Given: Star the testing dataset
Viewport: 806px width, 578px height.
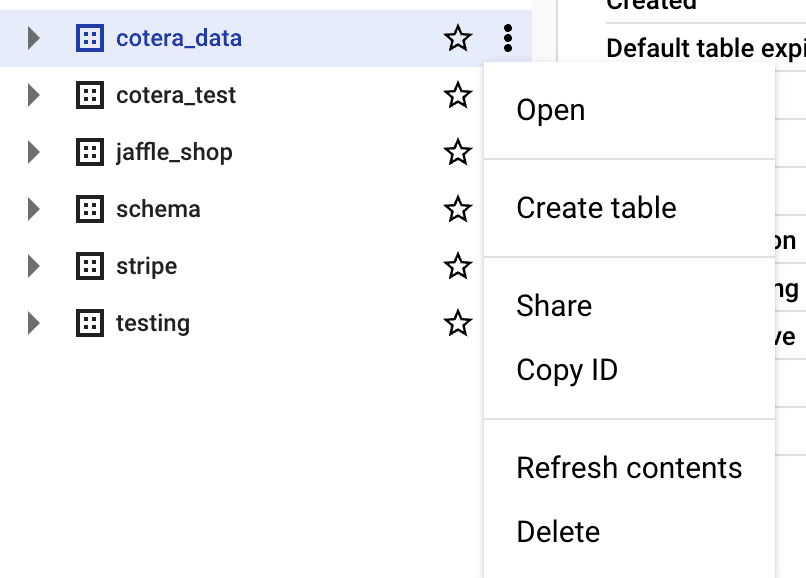Looking at the screenshot, I should 458,324.
